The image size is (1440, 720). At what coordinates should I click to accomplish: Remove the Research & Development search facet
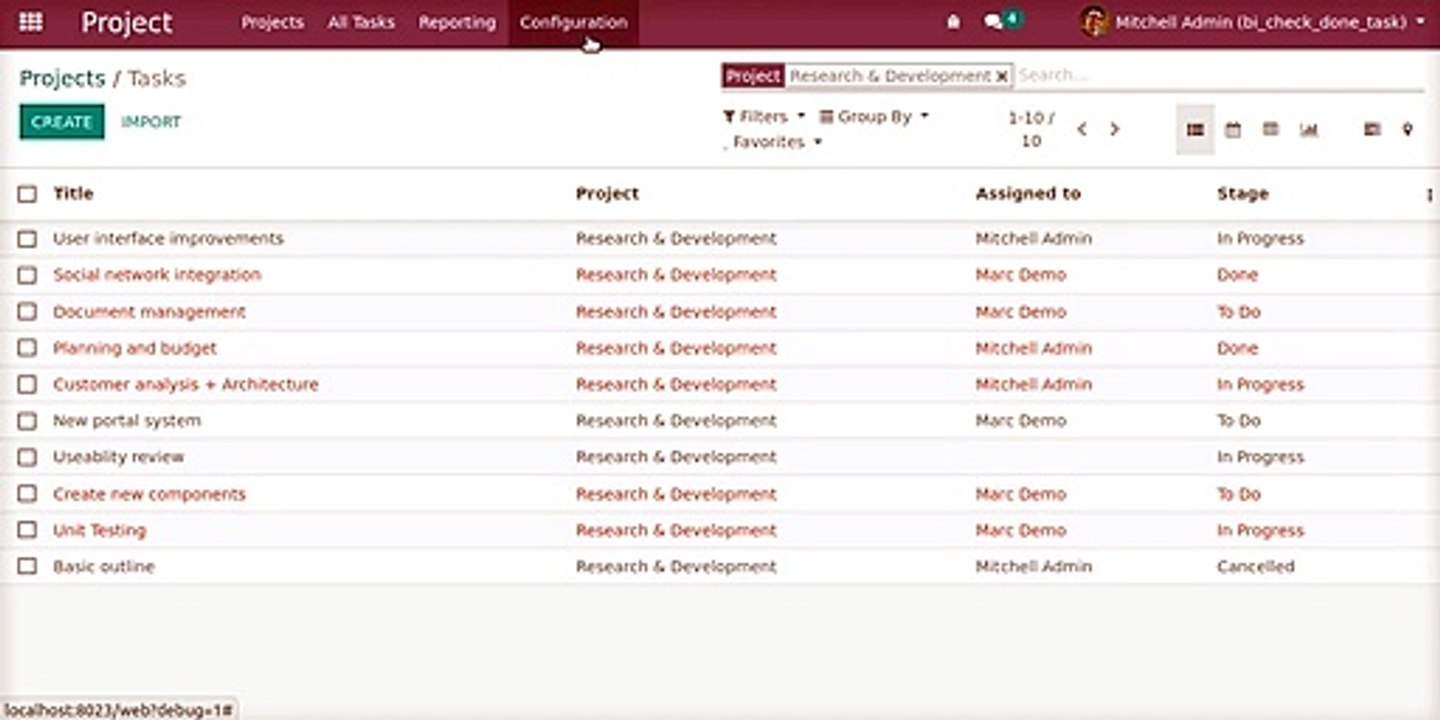click(1001, 76)
